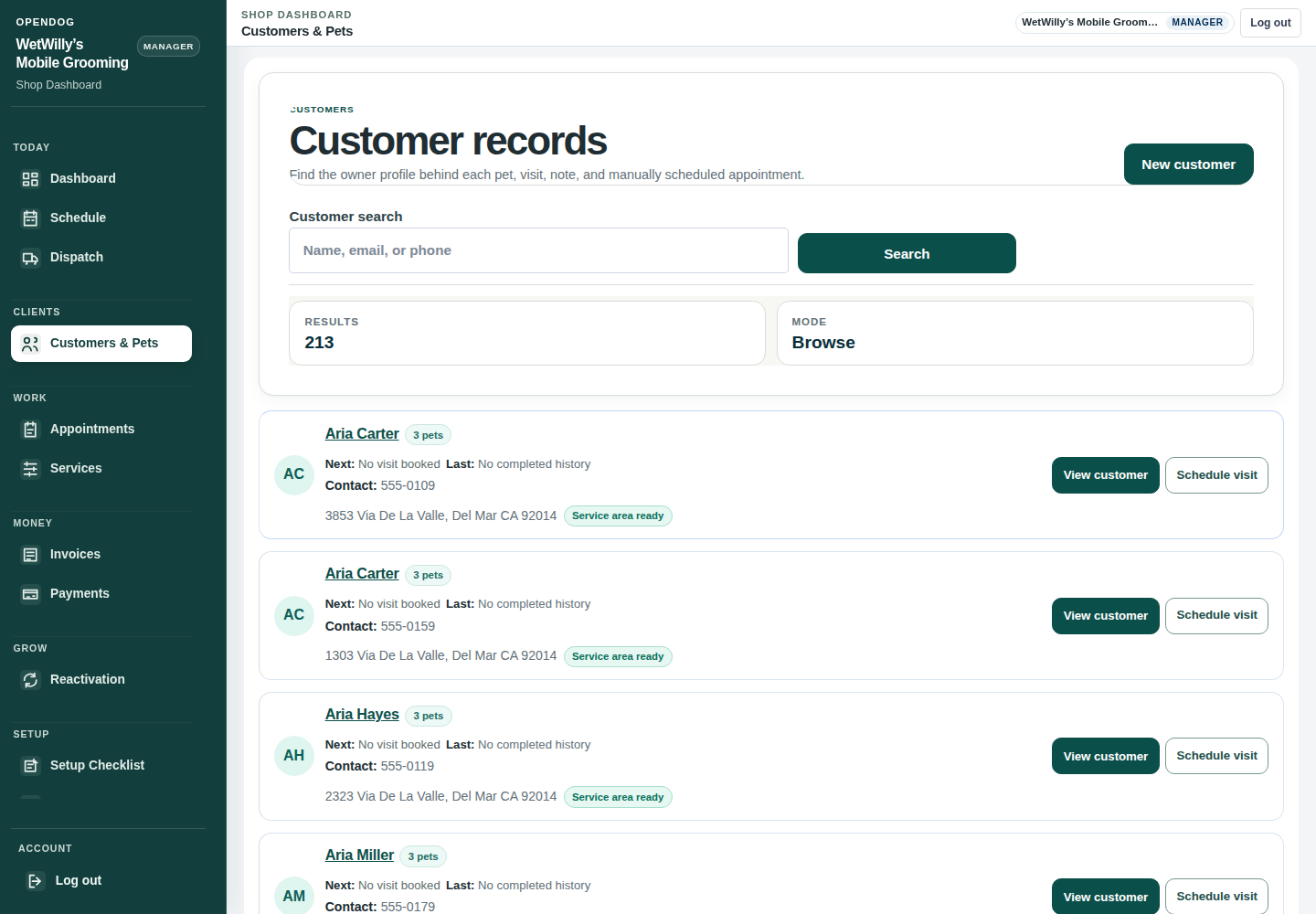
Task: Click the Setup Checklist icon
Action: [30, 766]
